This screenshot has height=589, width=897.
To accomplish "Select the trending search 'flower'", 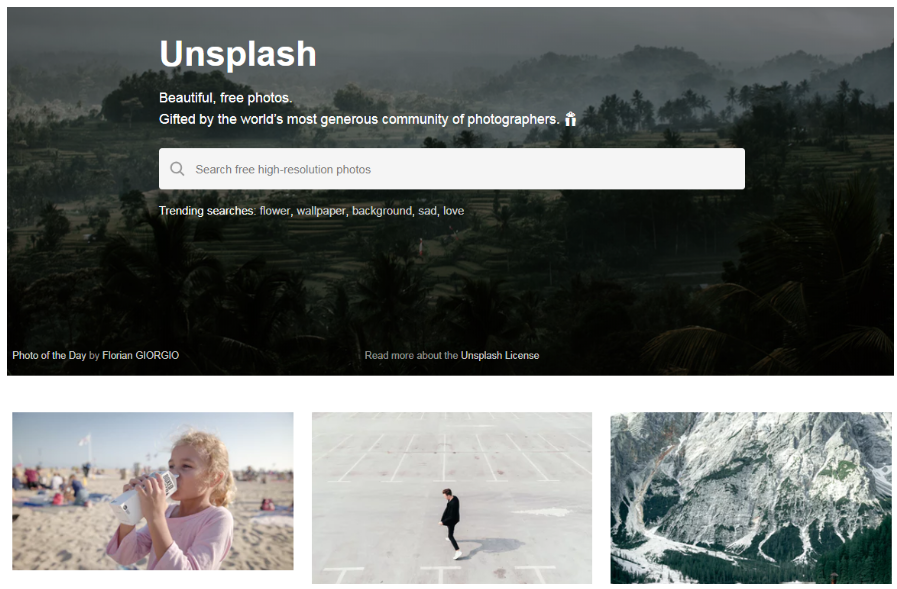I will pos(275,210).
